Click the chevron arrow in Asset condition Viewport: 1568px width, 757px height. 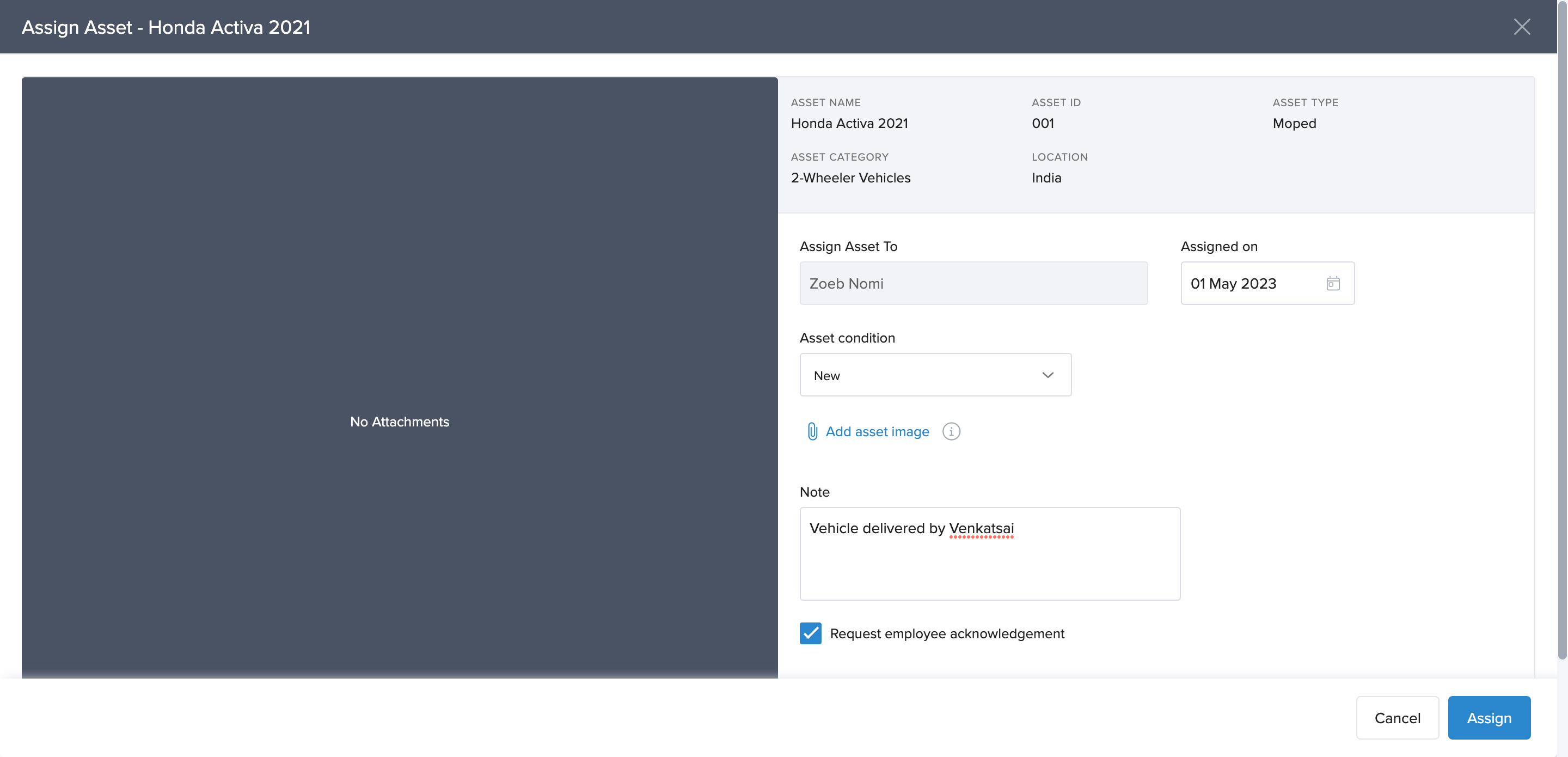click(x=1047, y=375)
